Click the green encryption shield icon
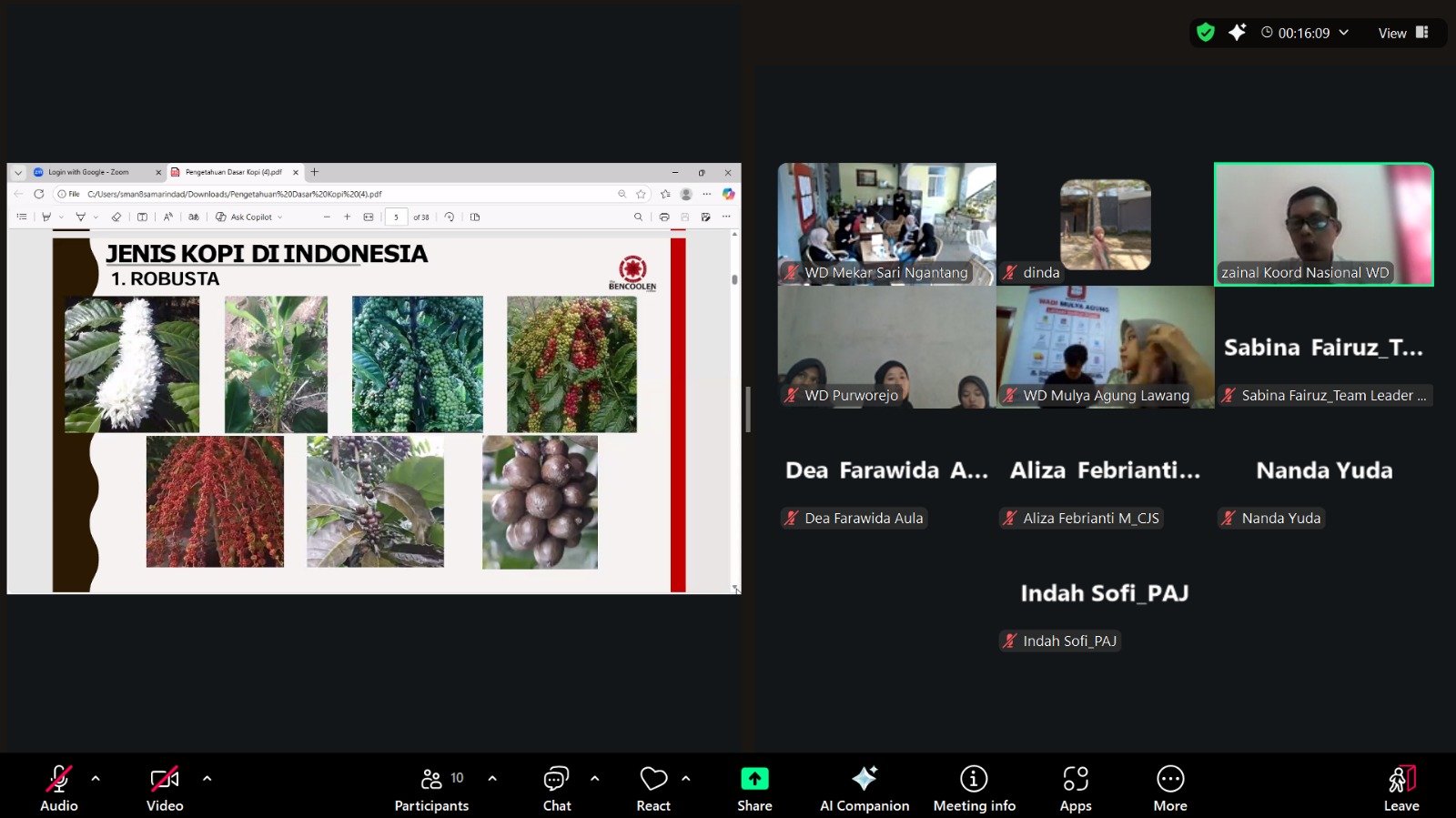The width and height of the screenshot is (1456, 818). [x=1206, y=33]
